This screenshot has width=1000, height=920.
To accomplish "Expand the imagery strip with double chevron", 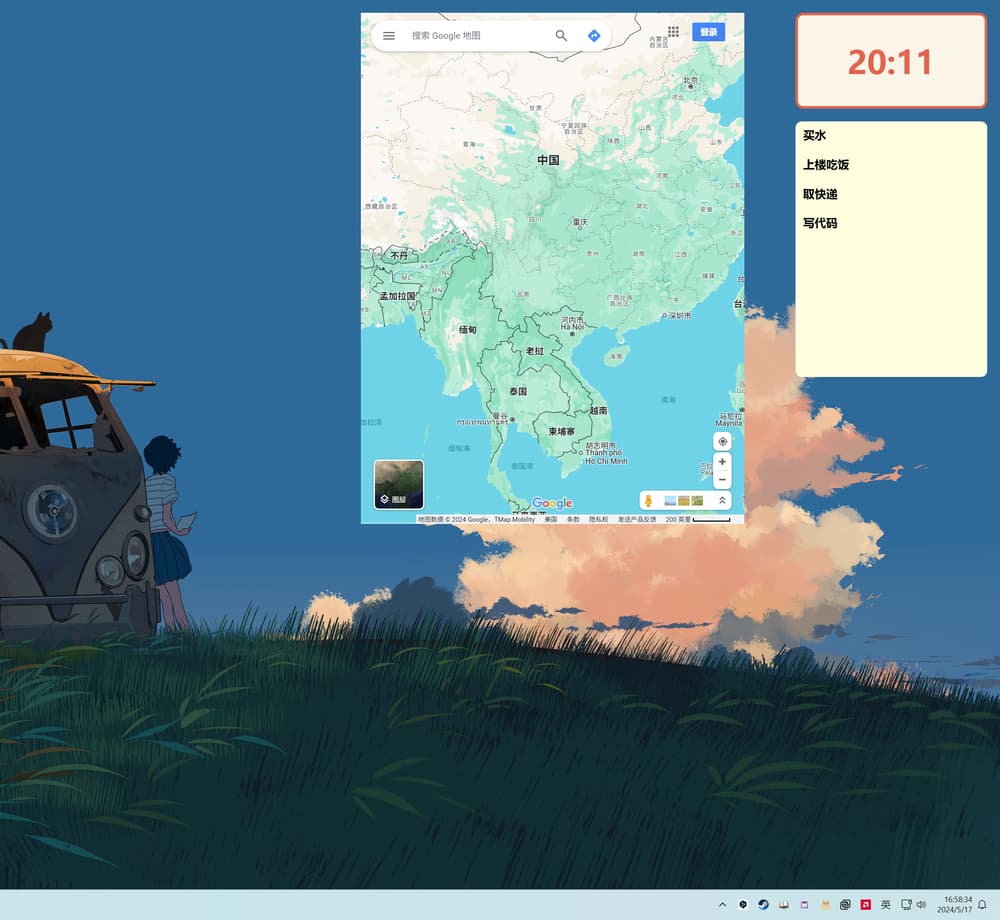I will [722, 500].
